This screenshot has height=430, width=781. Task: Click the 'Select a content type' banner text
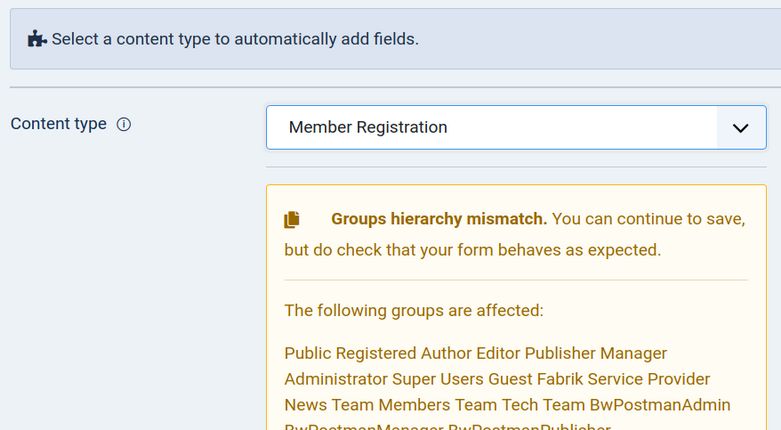[x=235, y=40]
